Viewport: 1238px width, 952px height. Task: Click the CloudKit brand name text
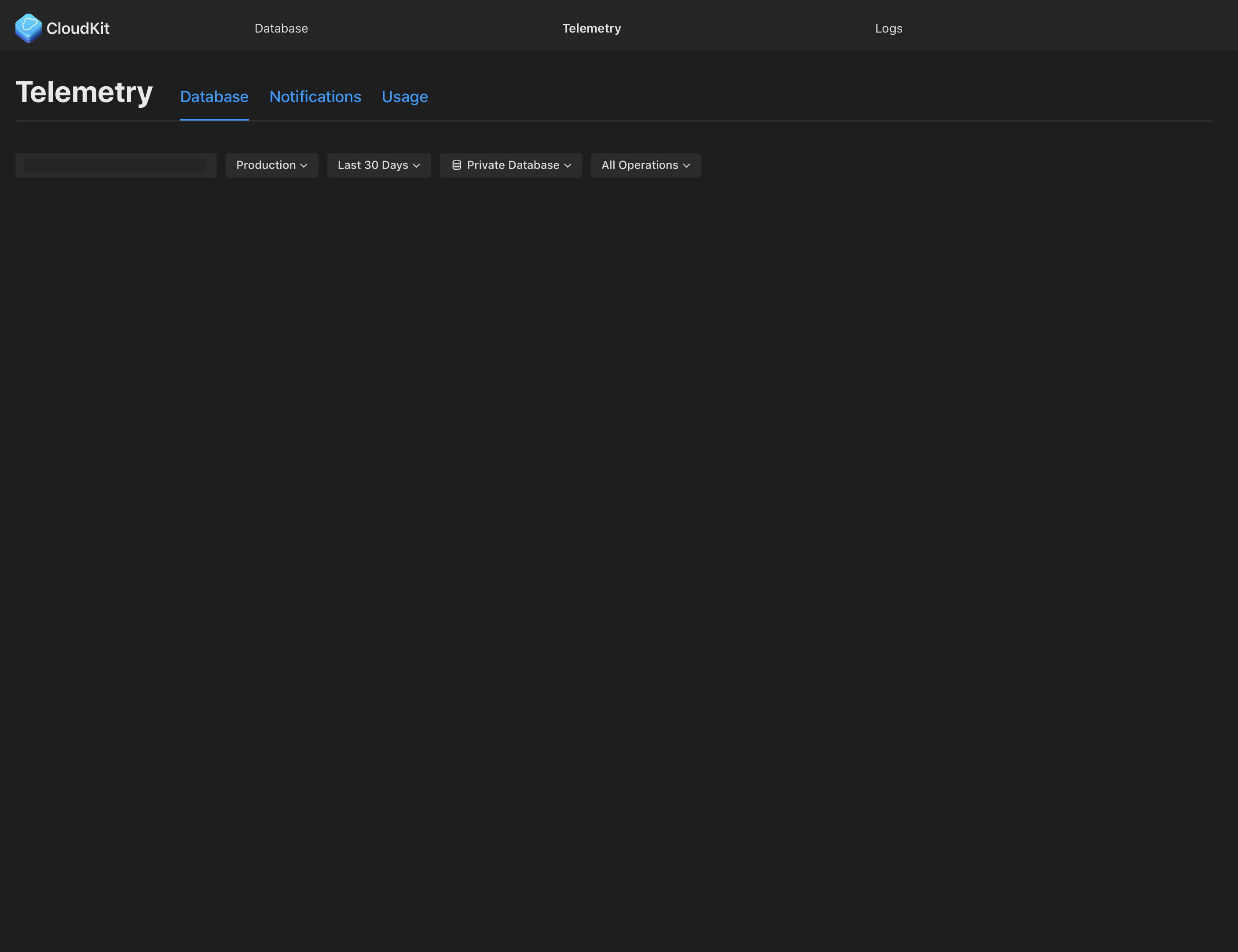[x=77, y=28]
